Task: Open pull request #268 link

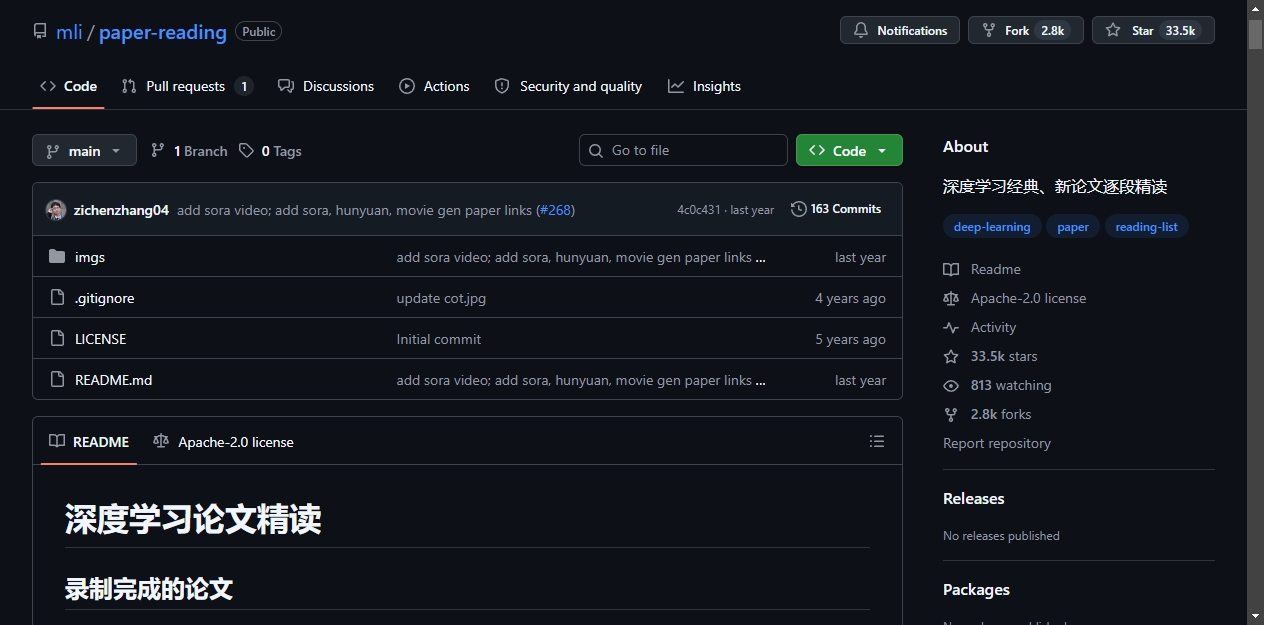Action: [x=556, y=210]
